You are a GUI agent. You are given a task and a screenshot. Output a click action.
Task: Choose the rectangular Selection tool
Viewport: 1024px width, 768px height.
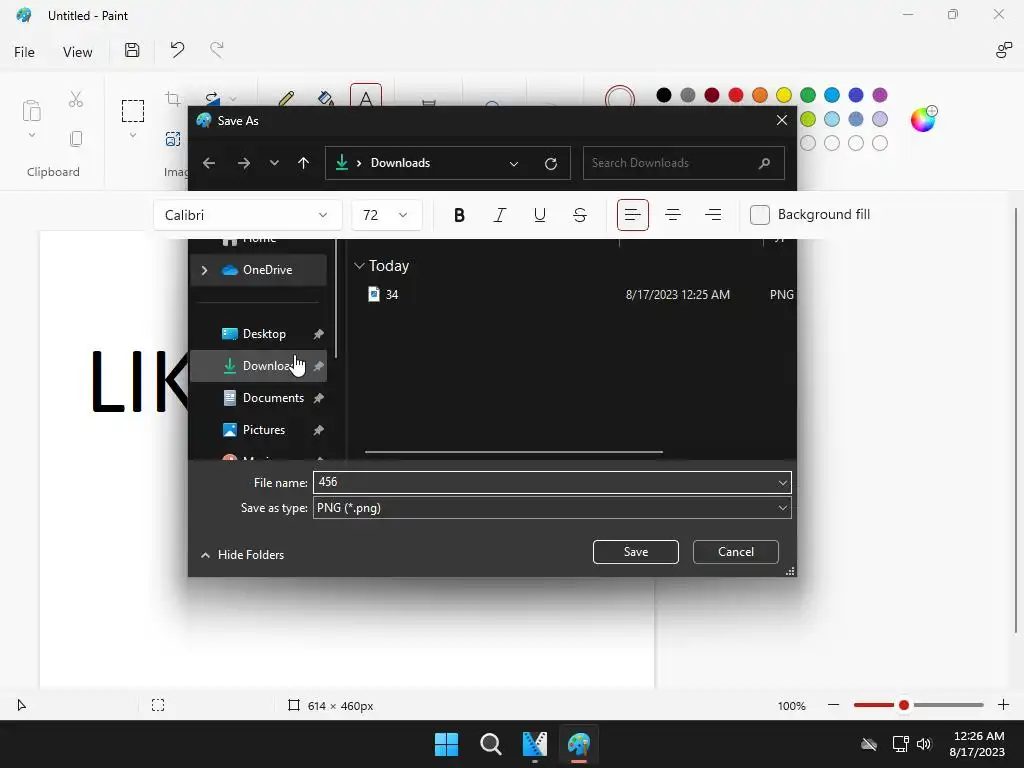133,111
